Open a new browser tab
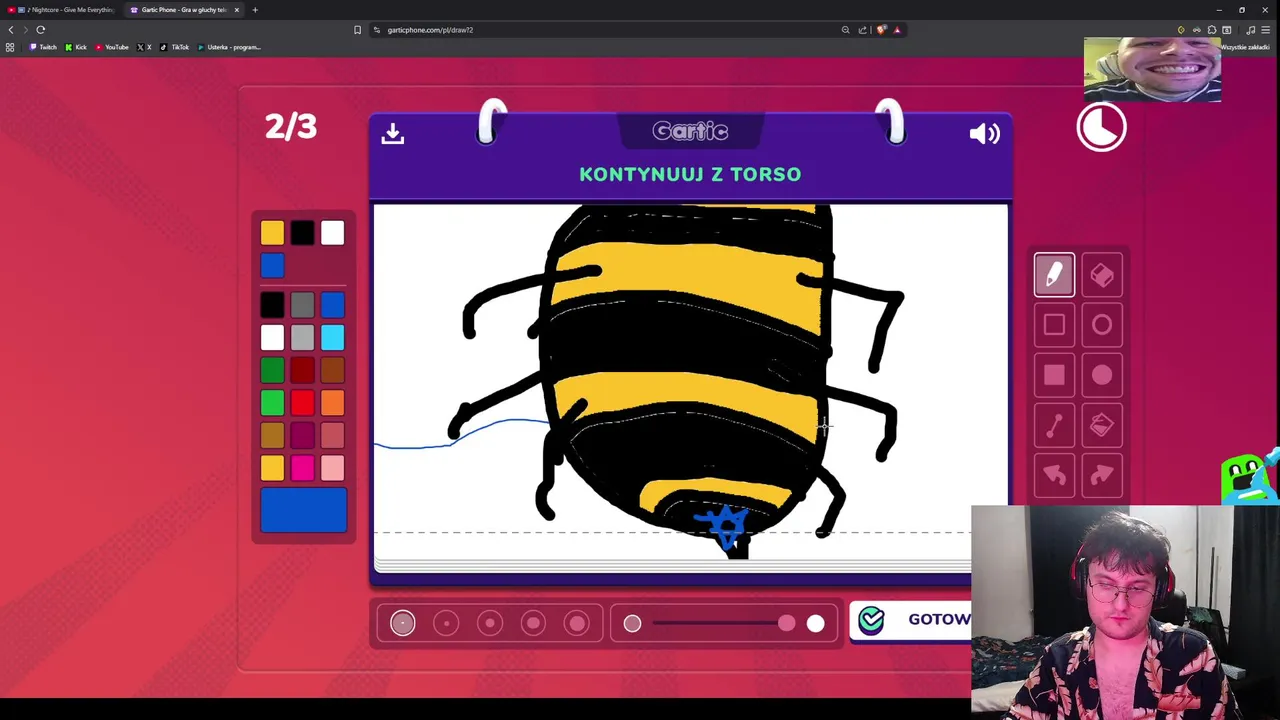Image resolution: width=1280 pixels, height=720 pixels. coord(255,10)
